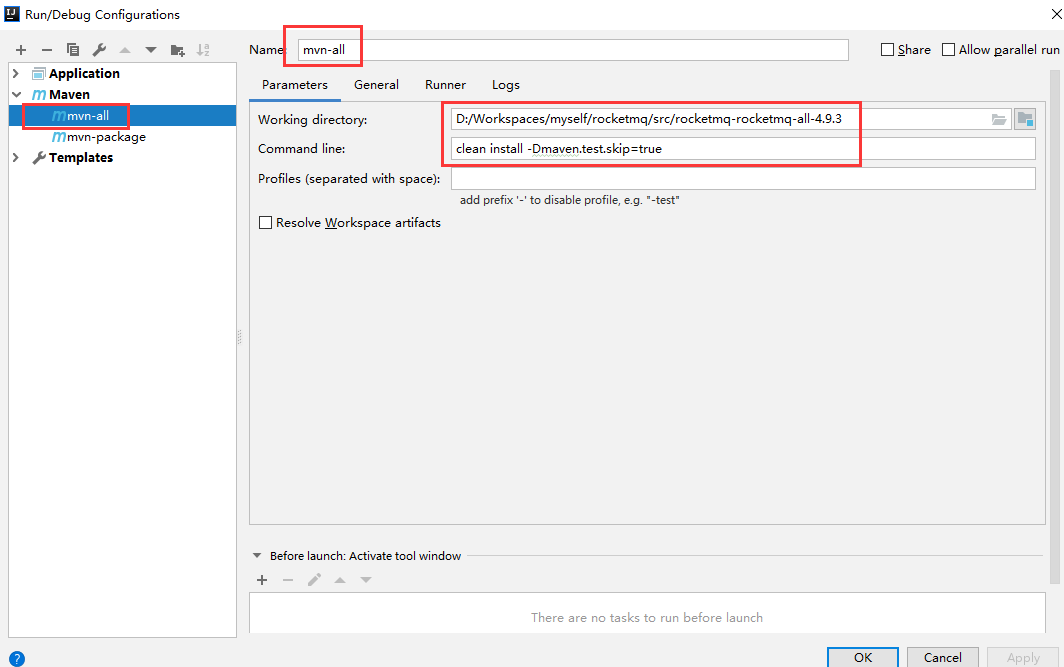Select the mvn-package configuration

pos(106,137)
